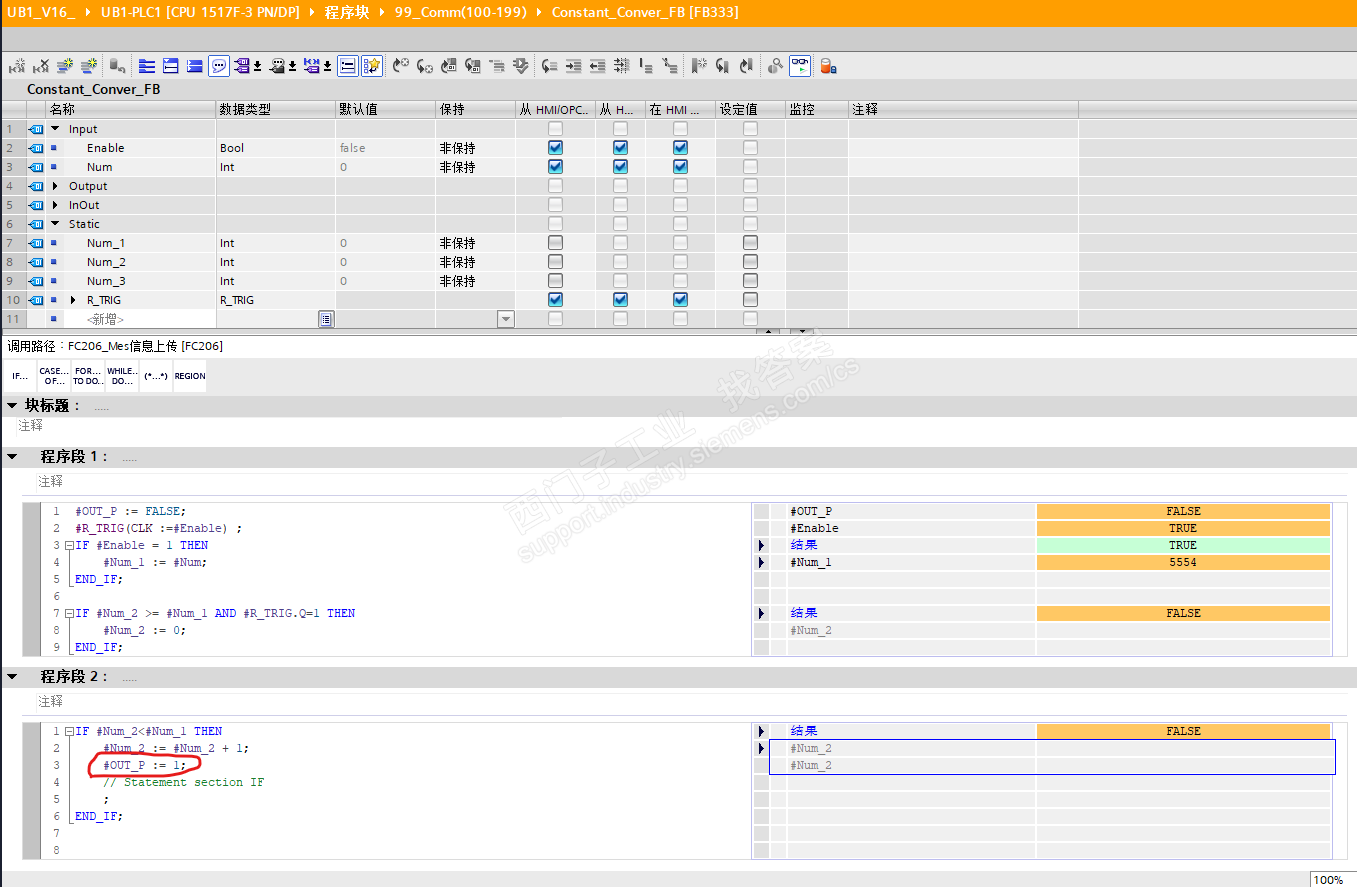Insert a WHILE DO loop snippet

tap(122, 376)
